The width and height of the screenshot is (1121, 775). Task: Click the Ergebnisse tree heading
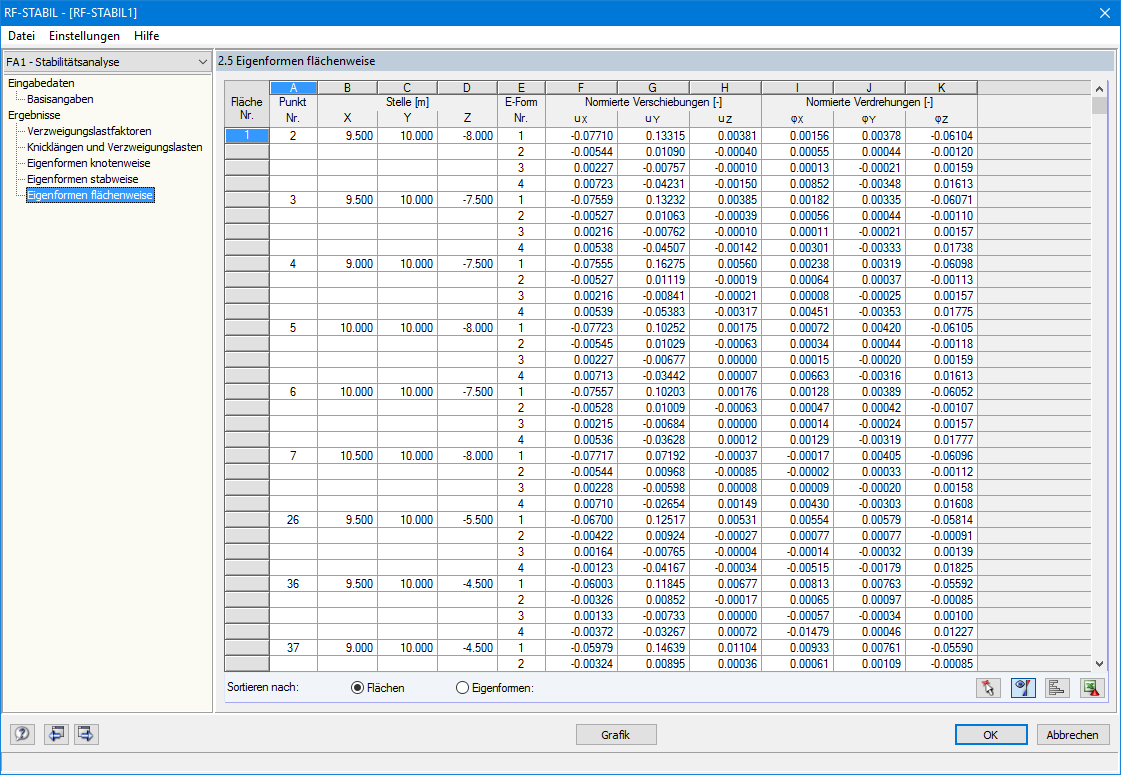pos(34,115)
